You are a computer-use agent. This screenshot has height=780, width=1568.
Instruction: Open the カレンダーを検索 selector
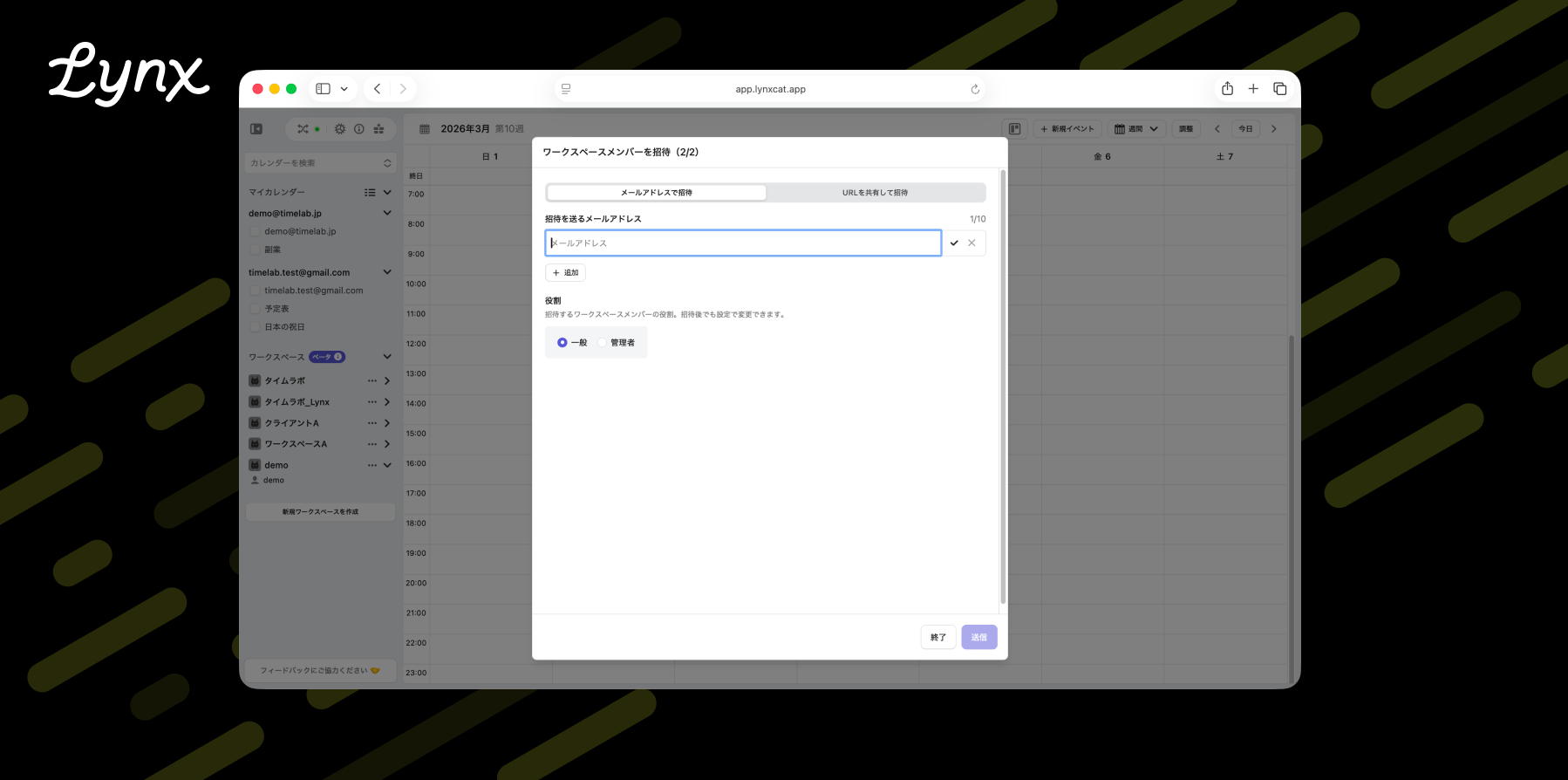(321, 163)
